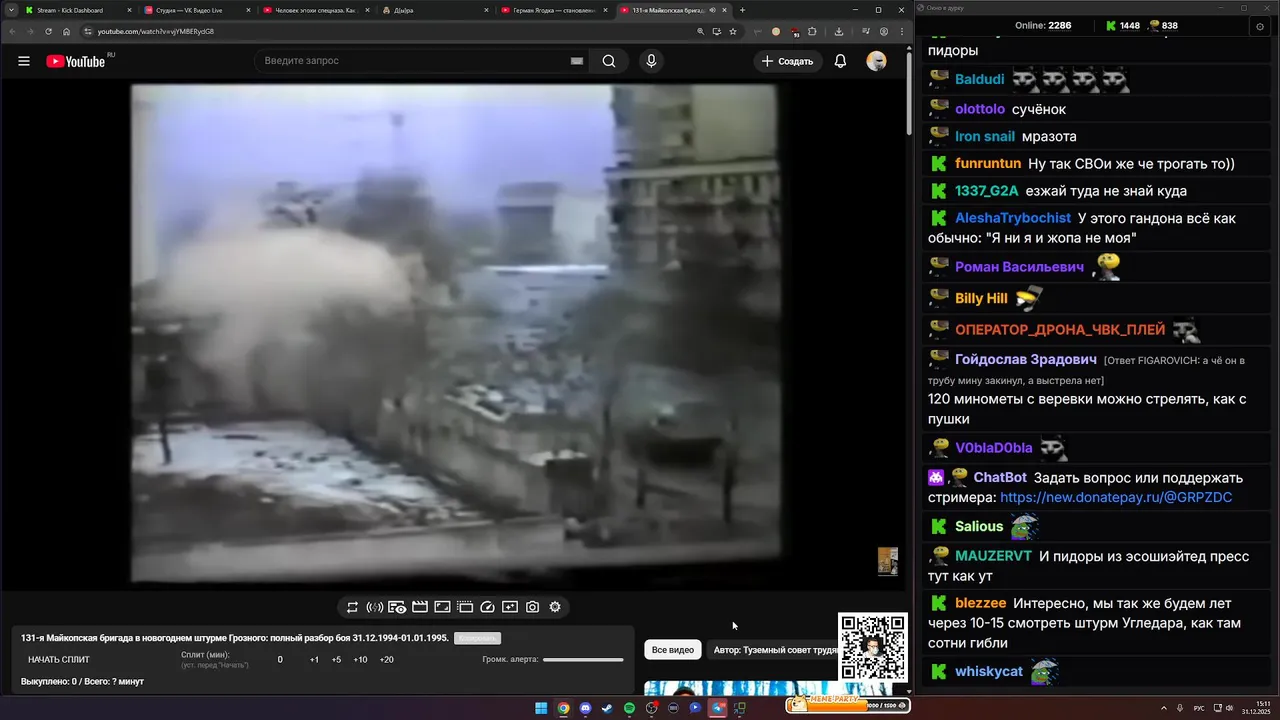Reload the page with the refresh icon
The height and width of the screenshot is (720, 1280).
pyautogui.click(x=48, y=31)
